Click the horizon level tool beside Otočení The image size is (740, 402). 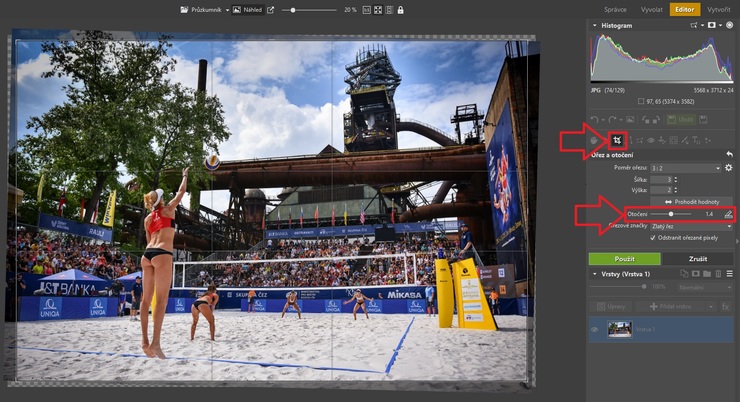pos(729,214)
